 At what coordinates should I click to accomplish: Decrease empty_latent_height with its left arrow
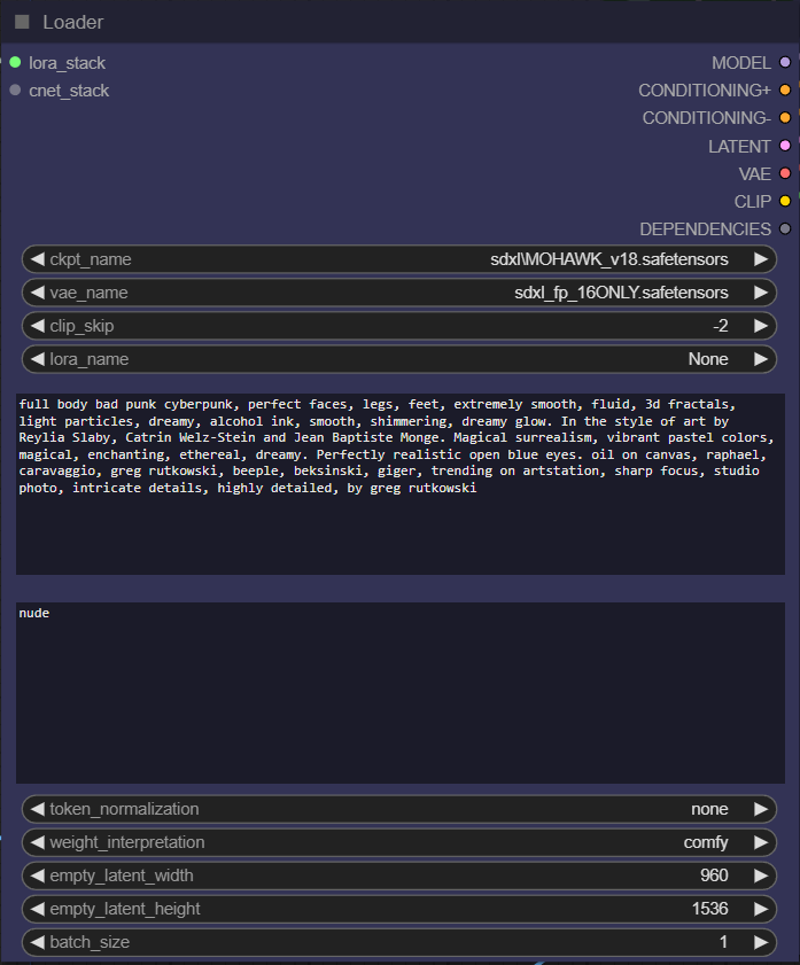pyautogui.click(x=38, y=908)
